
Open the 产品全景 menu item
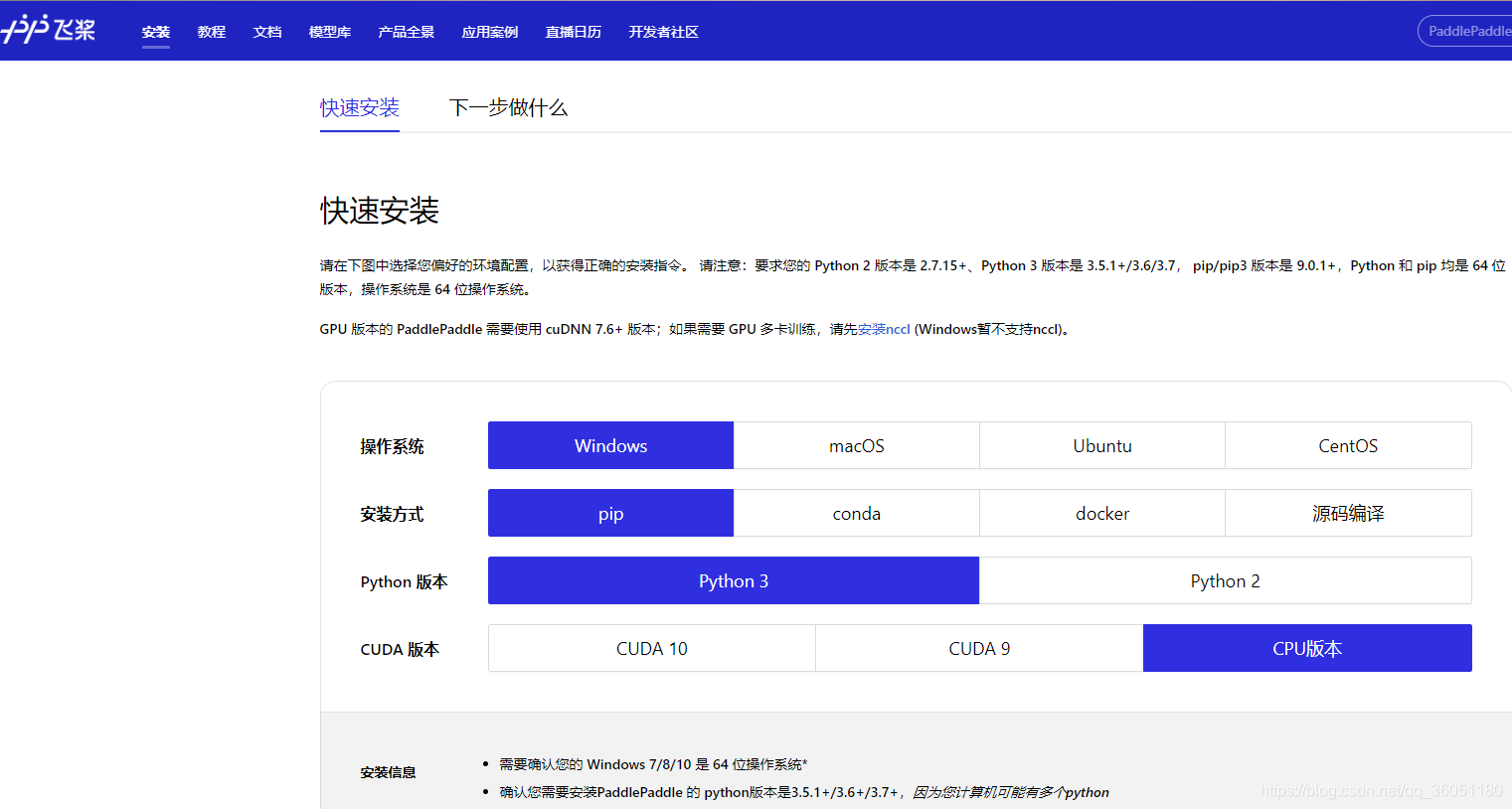click(406, 32)
